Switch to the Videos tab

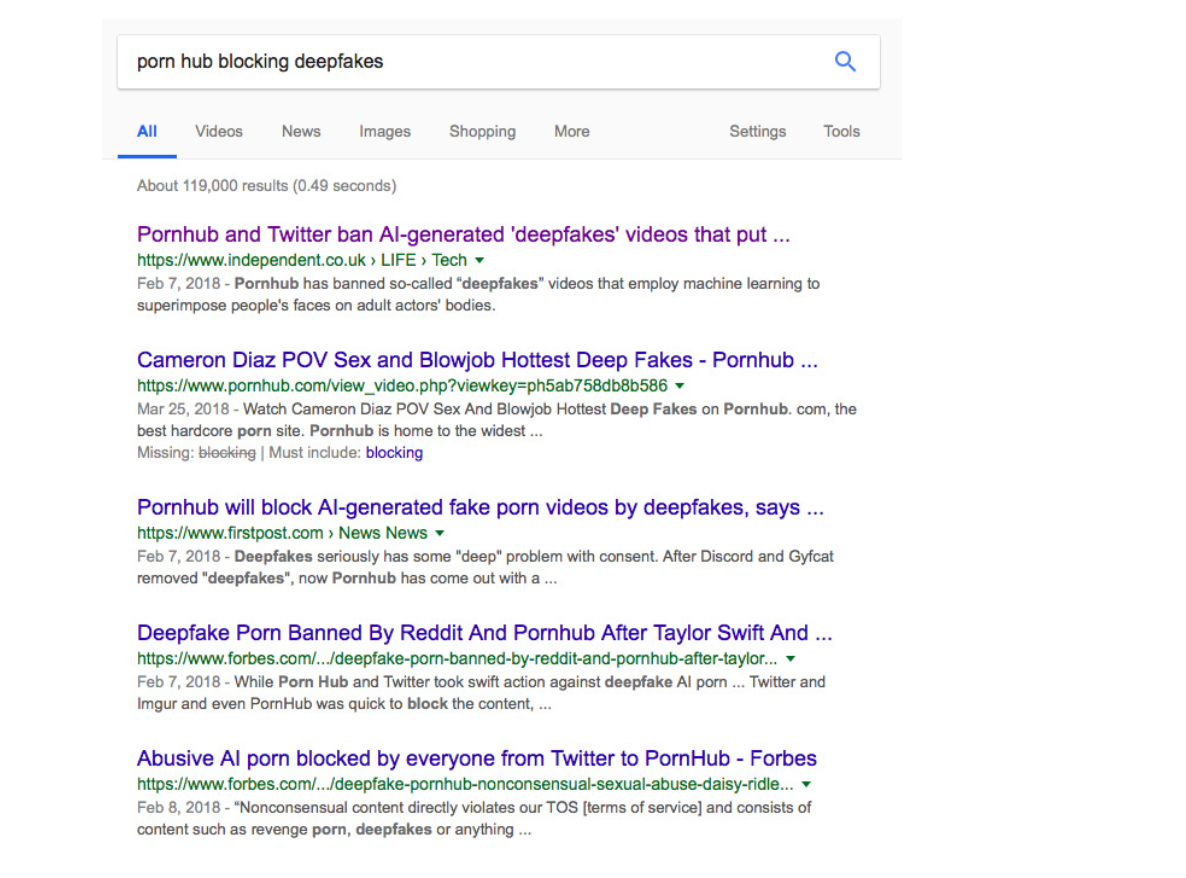[x=219, y=132]
